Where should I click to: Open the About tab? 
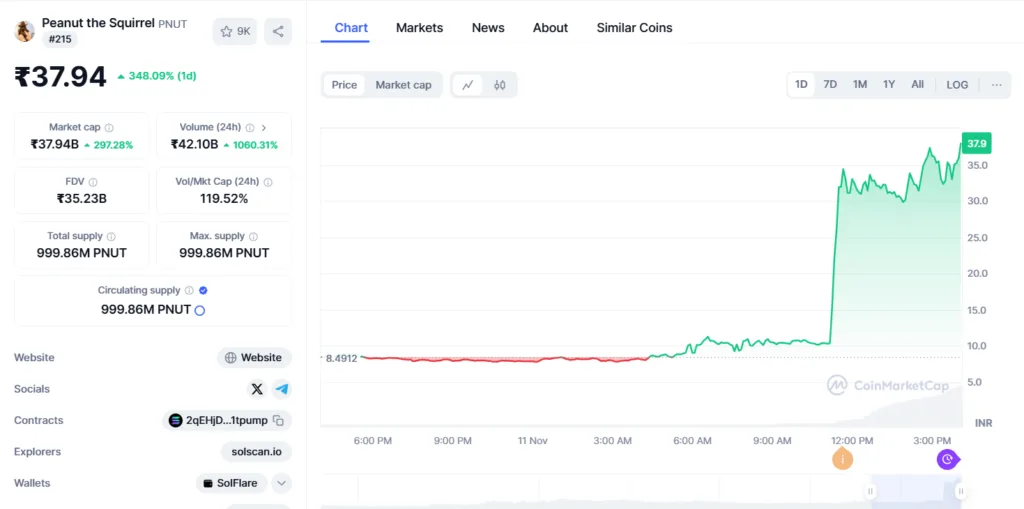click(x=550, y=28)
